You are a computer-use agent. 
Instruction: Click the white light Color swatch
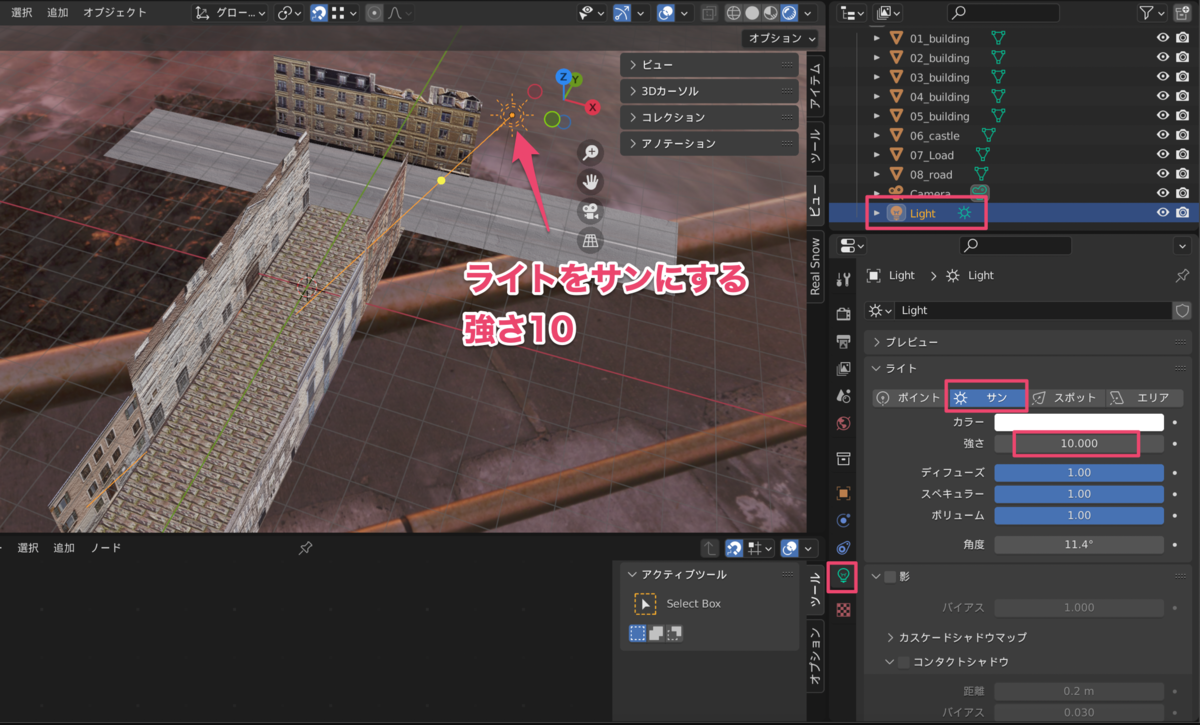click(1080, 422)
